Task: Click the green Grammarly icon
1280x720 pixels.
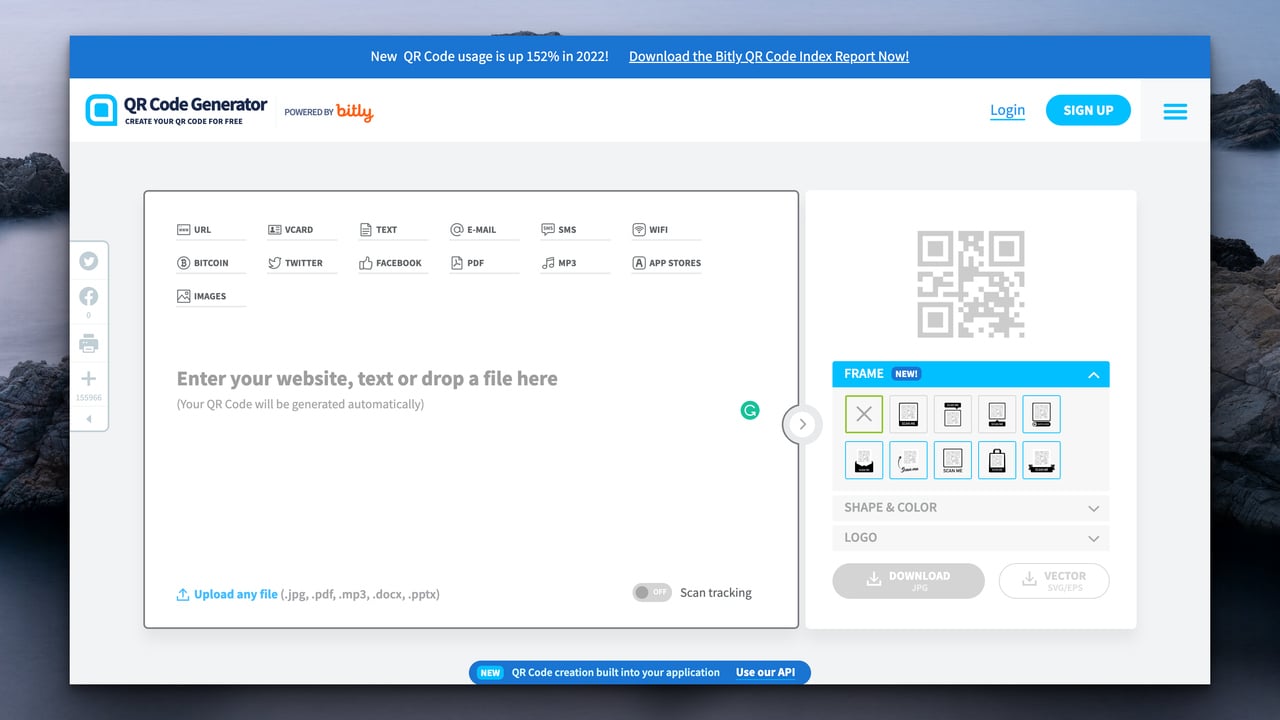Action: pyautogui.click(x=750, y=409)
